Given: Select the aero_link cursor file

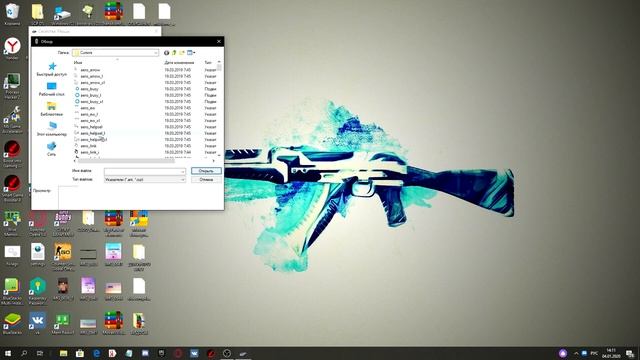Looking at the screenshot, I should [88, 146].
